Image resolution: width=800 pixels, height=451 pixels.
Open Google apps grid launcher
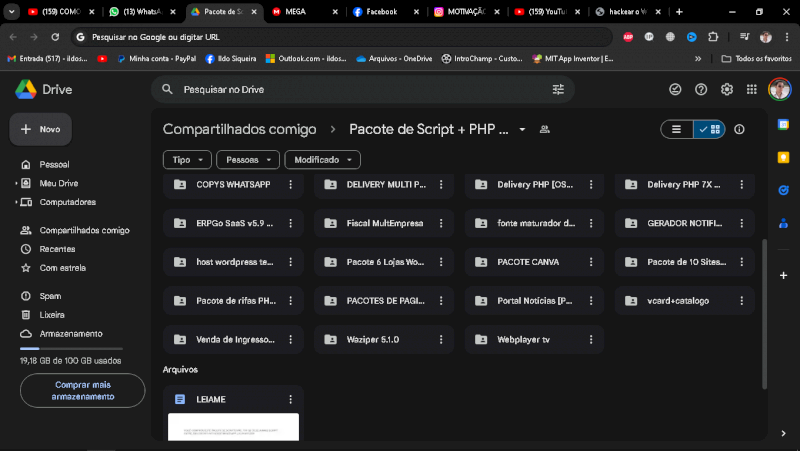click(751, 89)
